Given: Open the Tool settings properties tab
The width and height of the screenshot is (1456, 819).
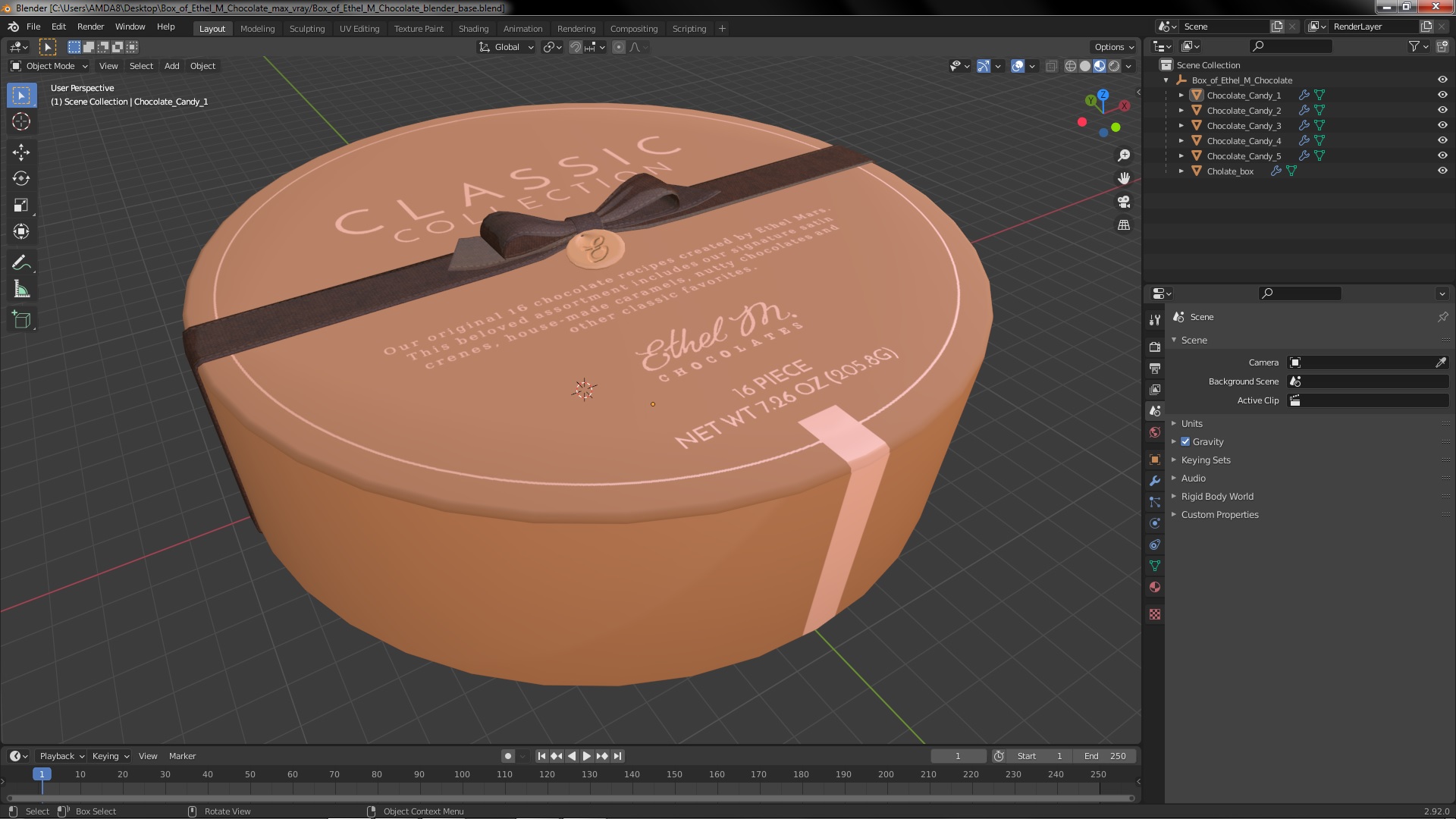Looking at the screenshot, I should [1155, 320].
